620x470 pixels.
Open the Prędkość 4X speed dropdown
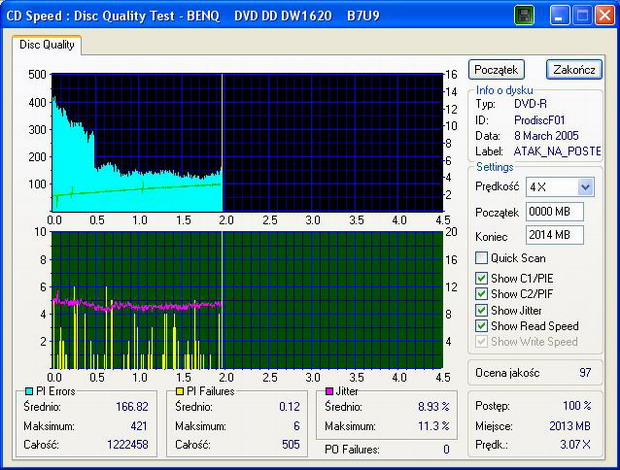point(585,187)
